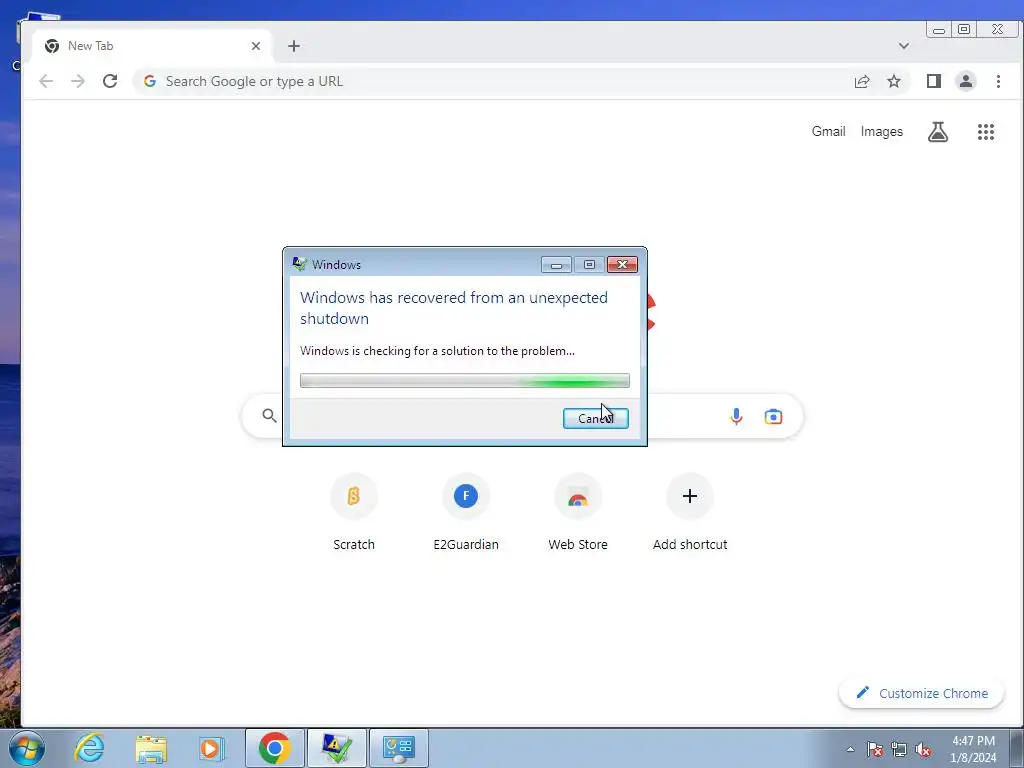Switch to Chrome in the taskbar
This screenshot has width=1024, height=768.
coord(274,748)
